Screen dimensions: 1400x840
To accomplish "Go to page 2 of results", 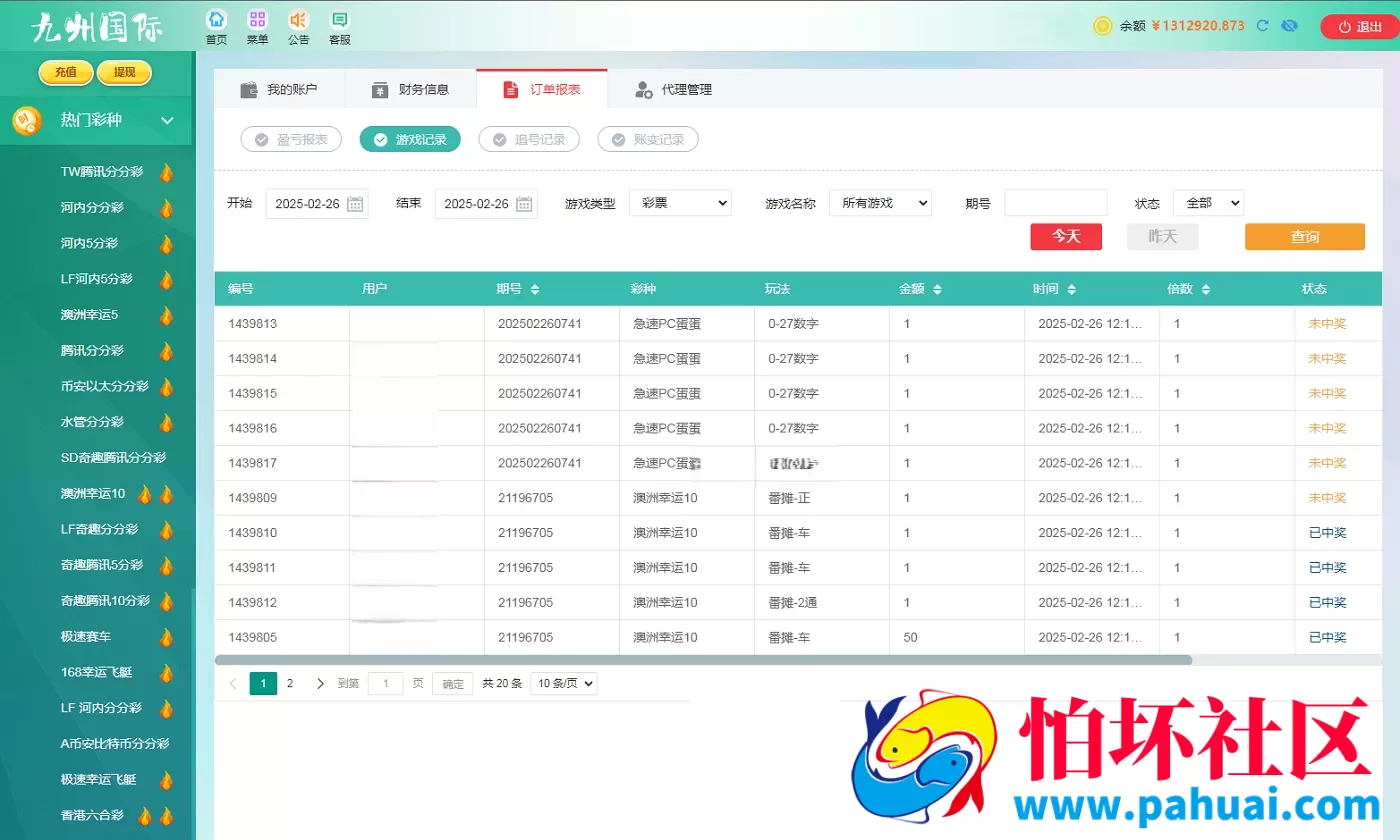I will (290, 684).
